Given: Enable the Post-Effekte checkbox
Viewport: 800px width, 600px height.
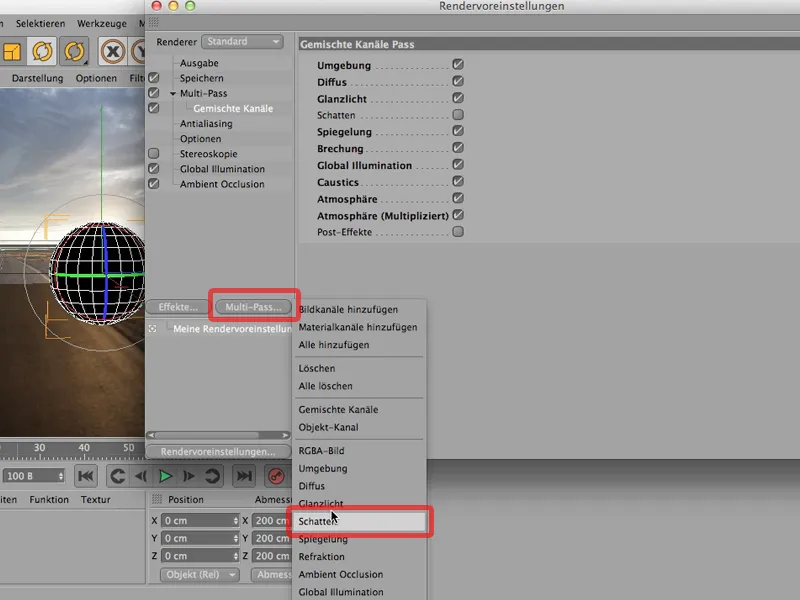Looking at the screenshot, I should [458, 232].
